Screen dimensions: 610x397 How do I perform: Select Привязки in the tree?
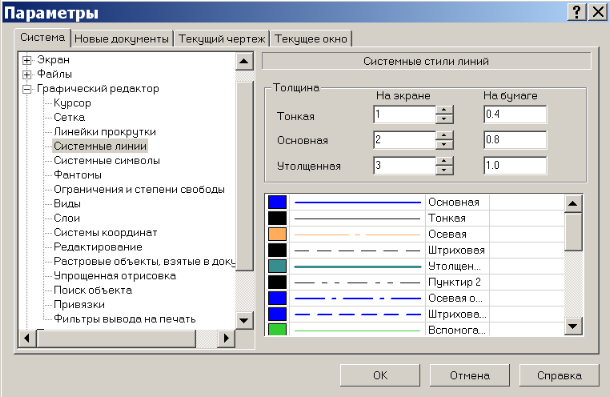tap(79, 304)
